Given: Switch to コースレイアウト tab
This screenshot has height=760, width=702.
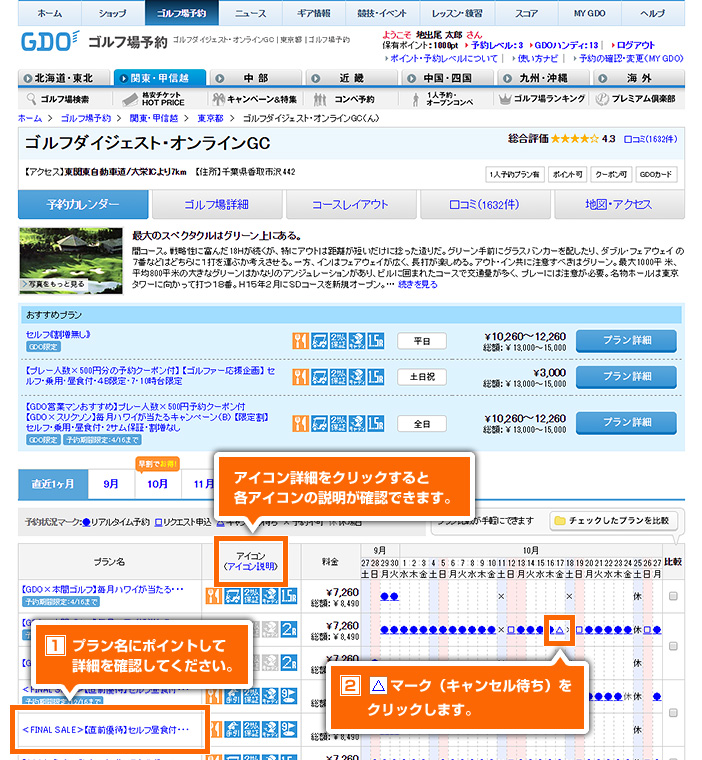Looking at the screenshot, I should [x=351, y=205].
